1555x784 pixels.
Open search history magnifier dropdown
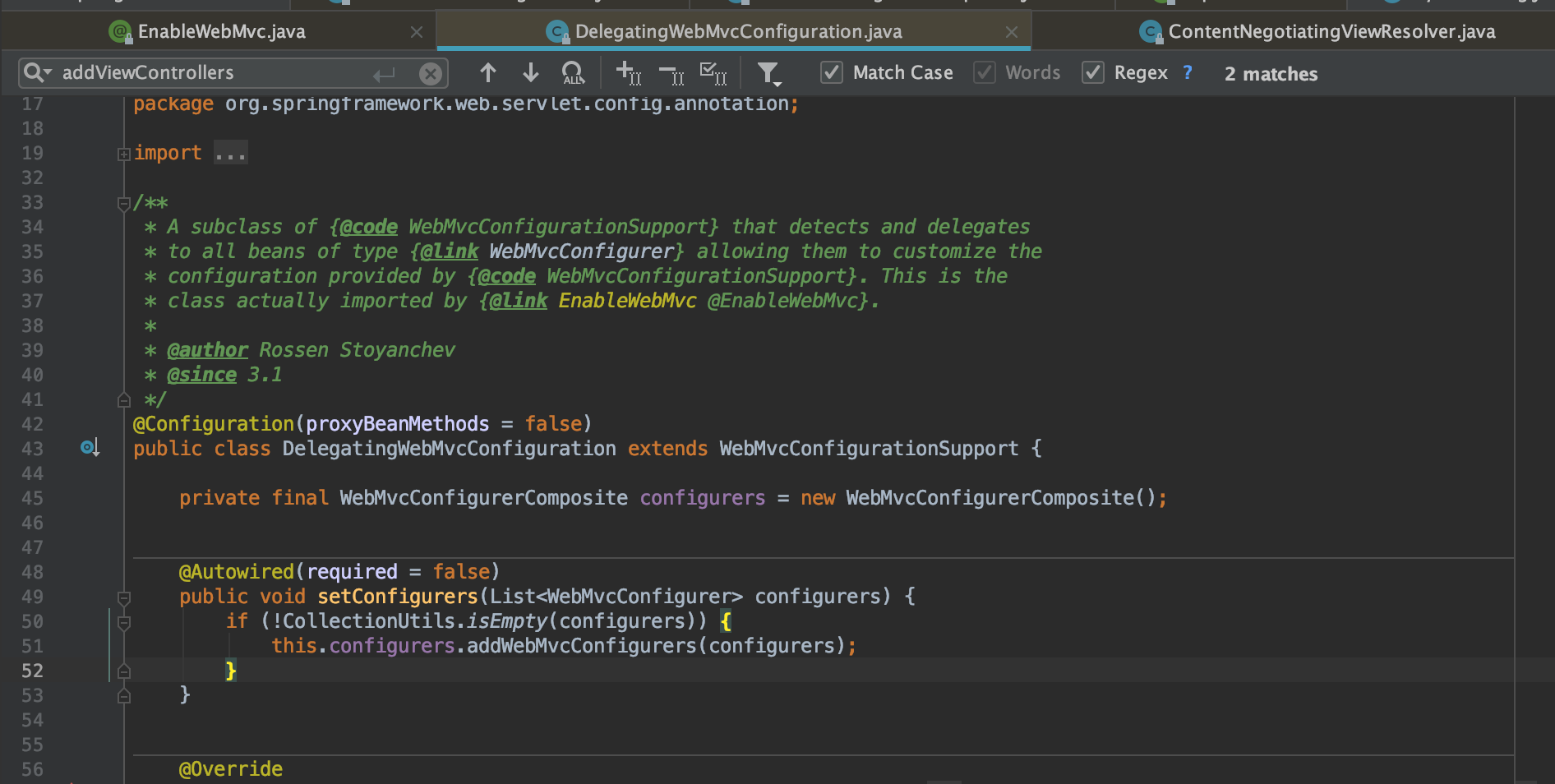[x=38, y=72]
